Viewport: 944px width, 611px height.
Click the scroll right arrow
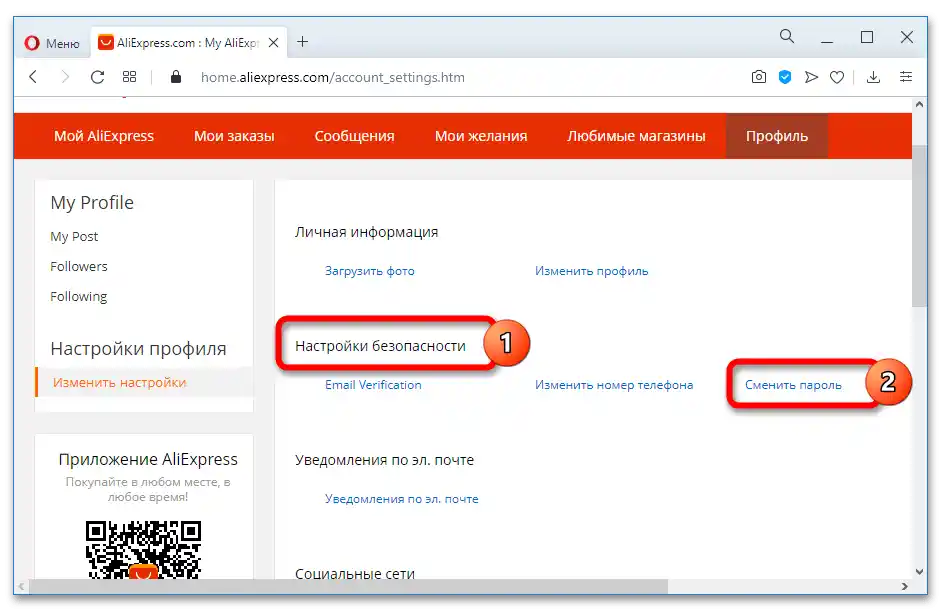click(x=904, y=586)
